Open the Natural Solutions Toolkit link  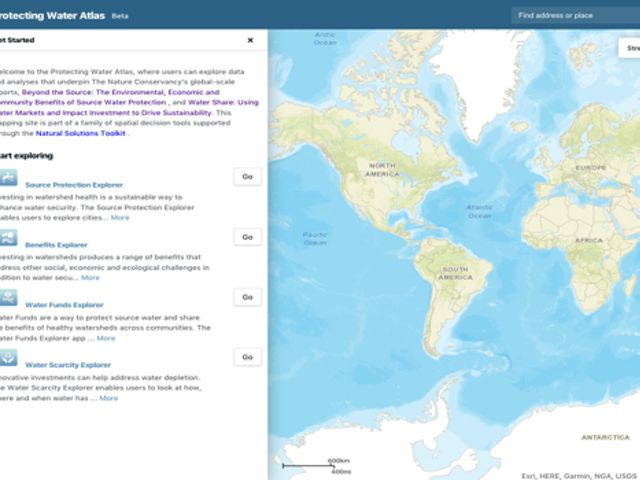(x=80, y=132)
